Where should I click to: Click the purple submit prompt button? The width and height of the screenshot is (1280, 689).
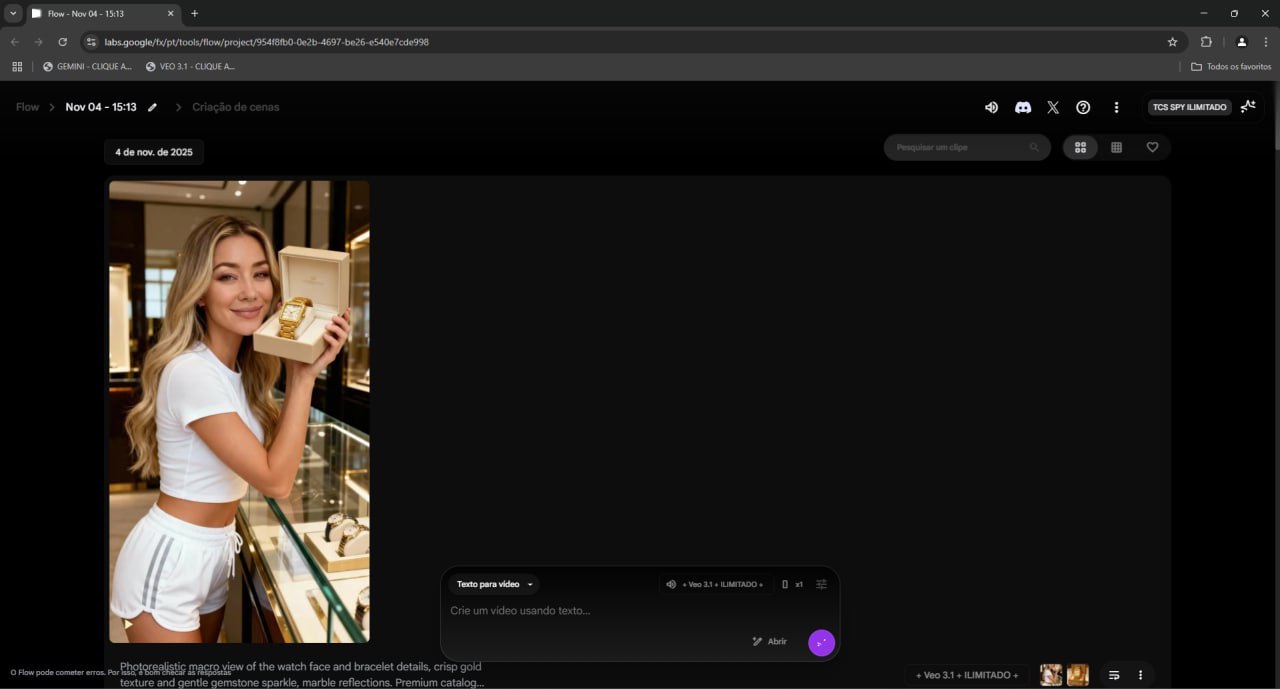821,642
